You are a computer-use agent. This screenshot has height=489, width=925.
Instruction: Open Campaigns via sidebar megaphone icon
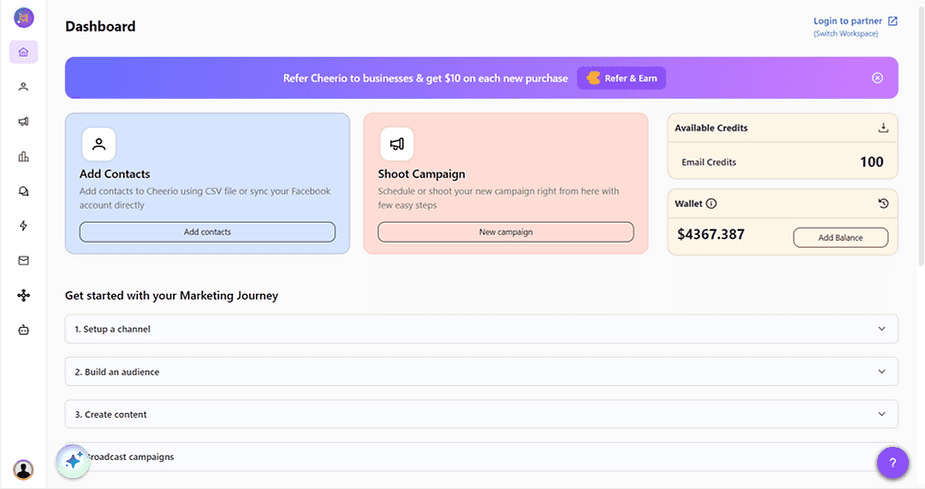click(x=24, y=122)
